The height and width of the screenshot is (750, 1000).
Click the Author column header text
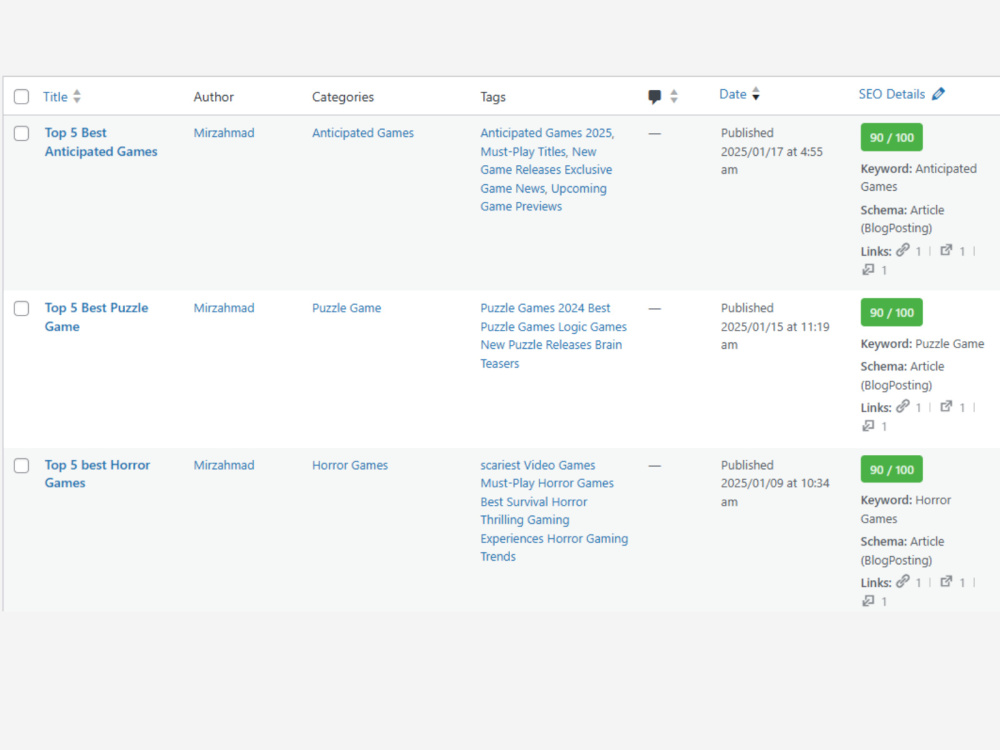(x=214, y=97)
